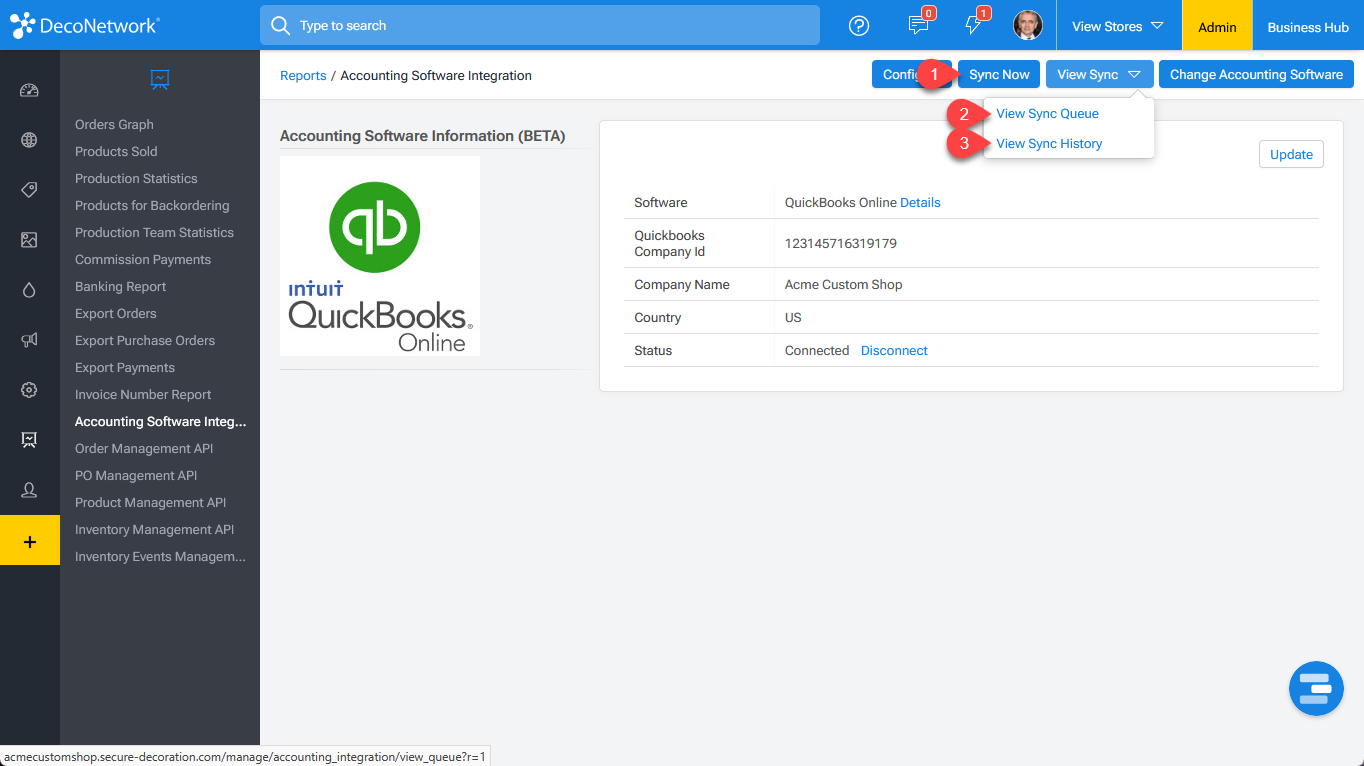
Task: Click the search field in the top bar
Action: coord(540,25)
